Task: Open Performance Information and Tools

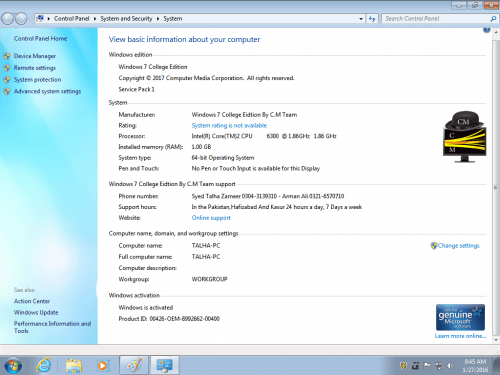Action: point(52,327)
